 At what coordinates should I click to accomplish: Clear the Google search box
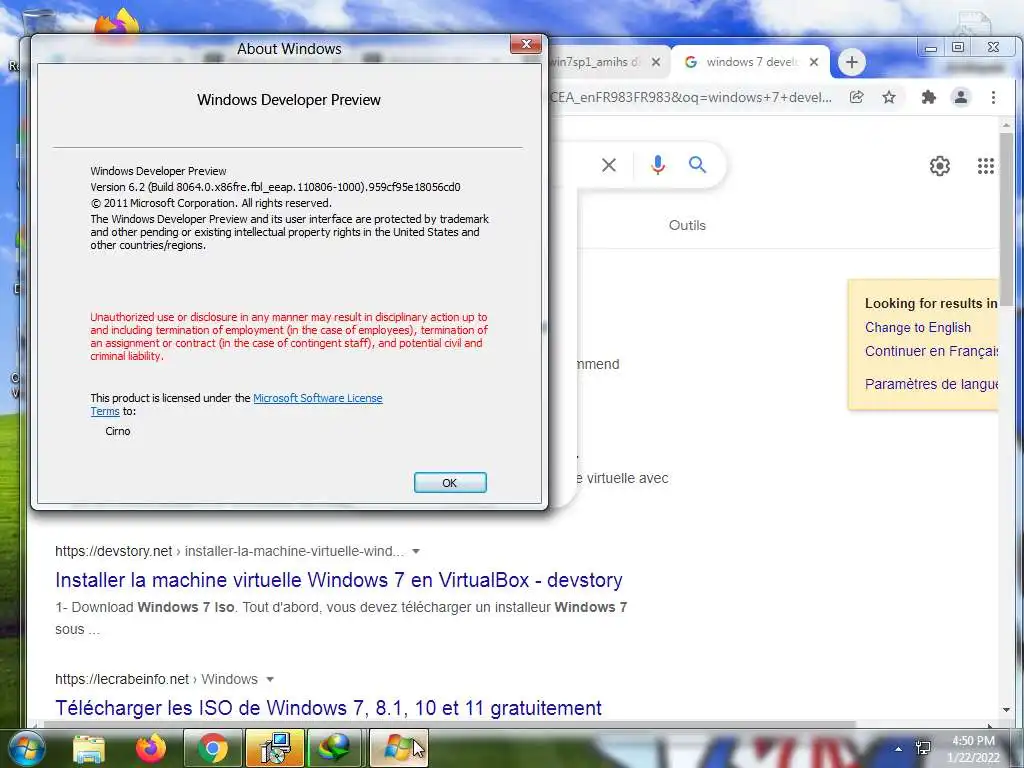tap(609, 165)
